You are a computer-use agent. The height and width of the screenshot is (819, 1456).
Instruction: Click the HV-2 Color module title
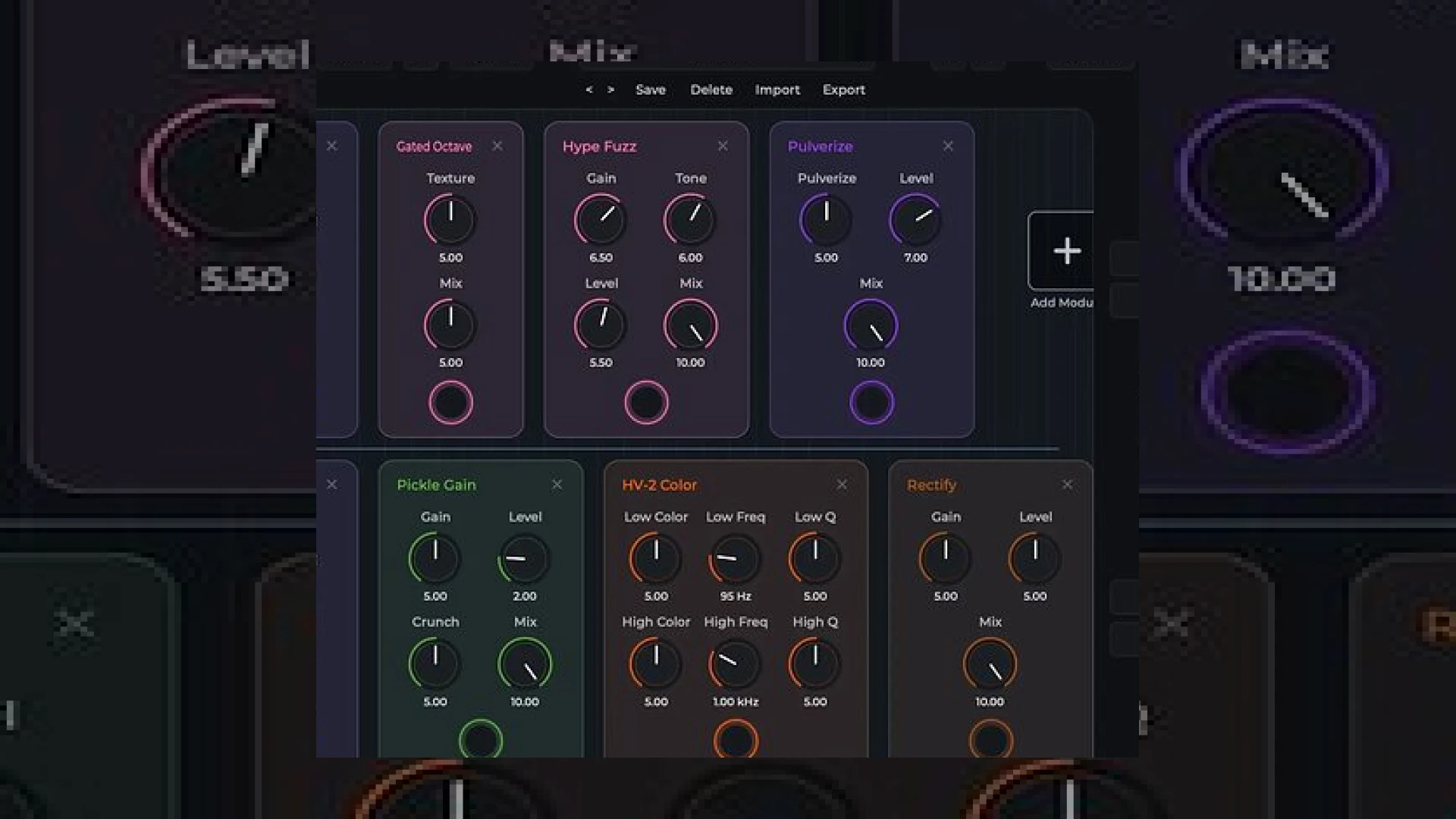[x=659, y=485]
